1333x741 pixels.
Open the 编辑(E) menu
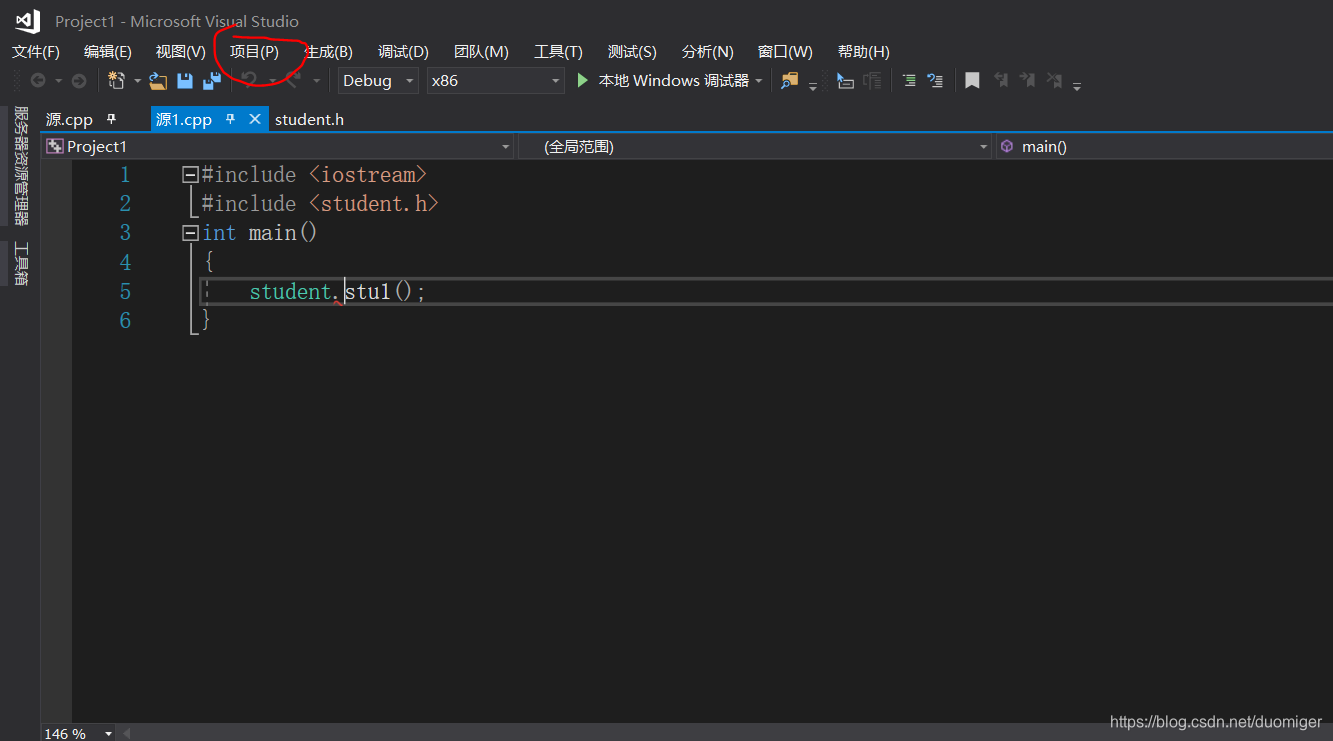tap(108, 52)
